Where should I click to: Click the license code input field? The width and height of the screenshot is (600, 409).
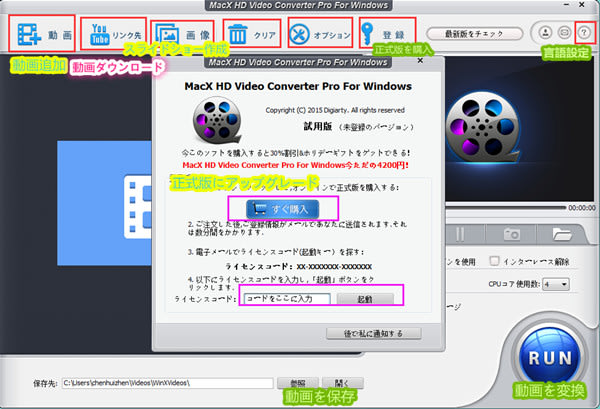[287, 298]
